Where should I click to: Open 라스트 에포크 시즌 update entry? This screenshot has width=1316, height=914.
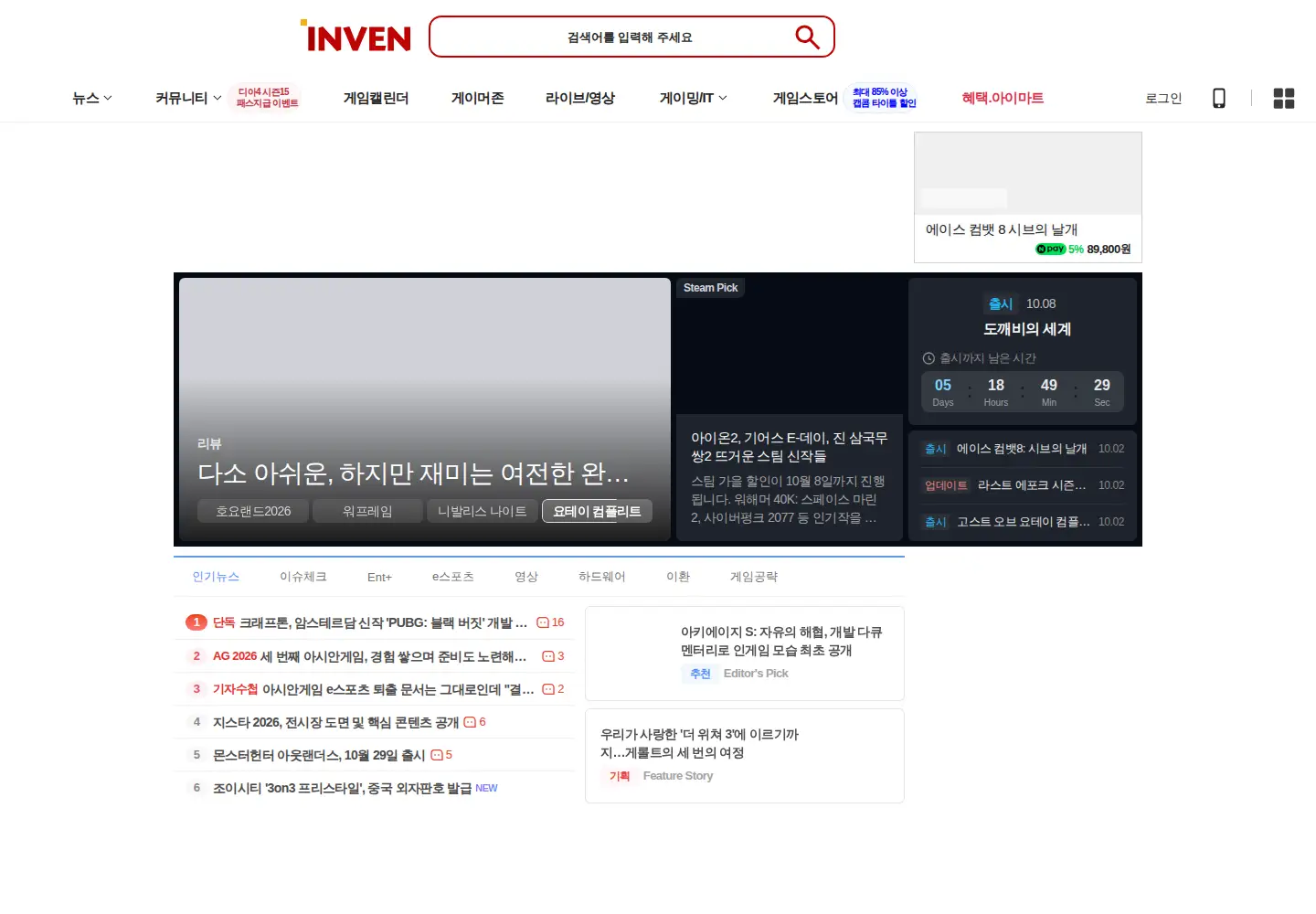(1023, 485)
